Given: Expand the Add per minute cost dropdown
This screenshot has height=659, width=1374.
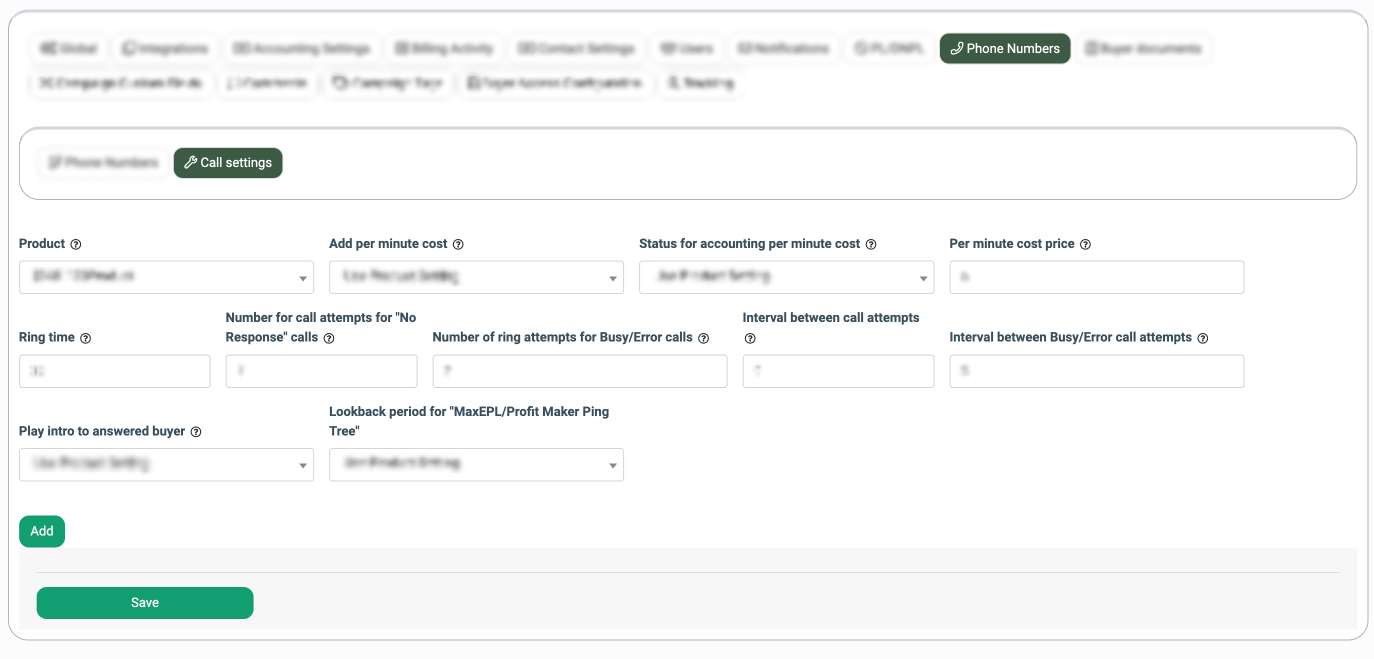Looking at the screenshot, I should pyautogui.click(x=476, y=277).
